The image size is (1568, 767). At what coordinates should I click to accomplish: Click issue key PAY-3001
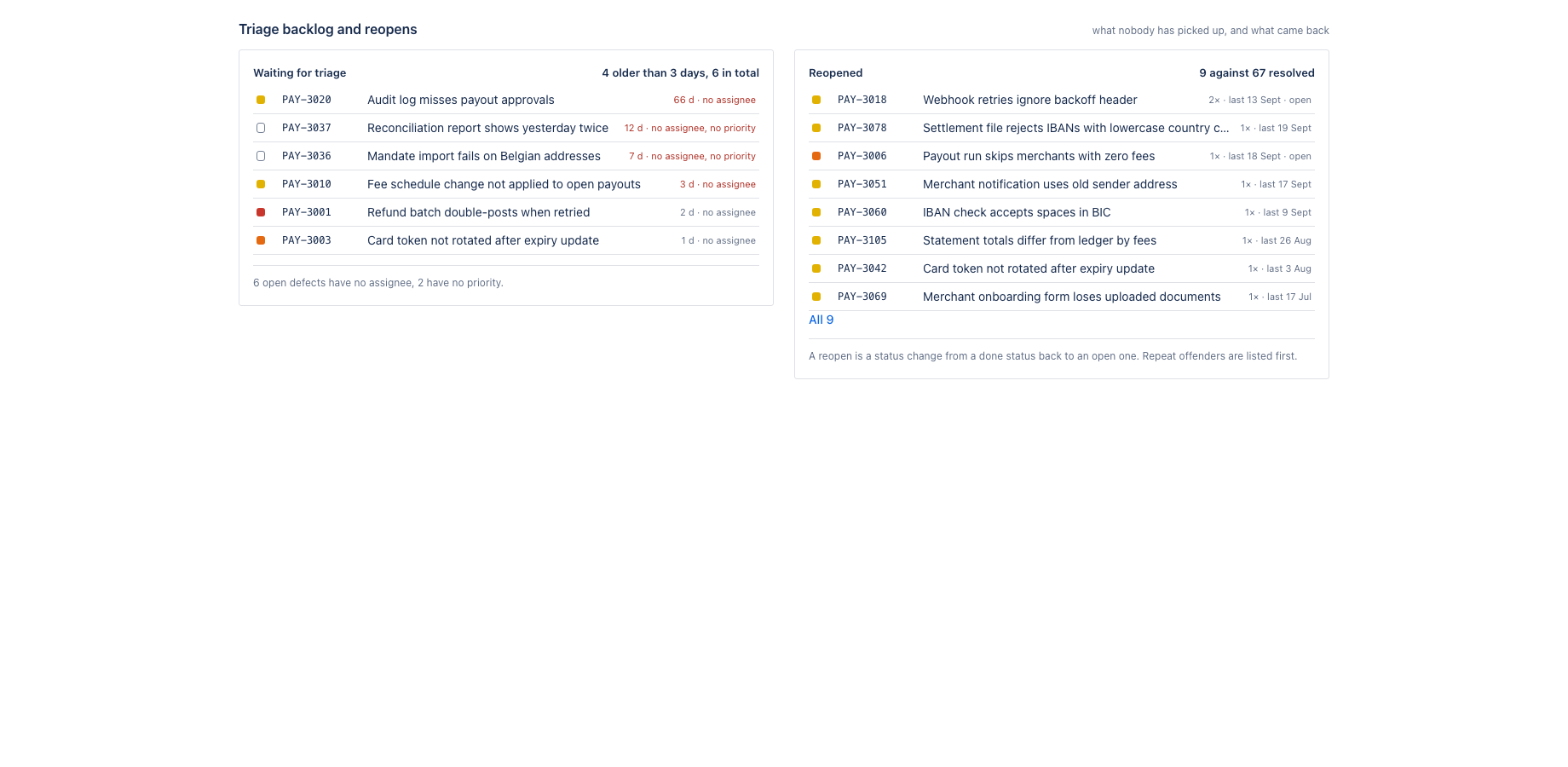(307, 212)
